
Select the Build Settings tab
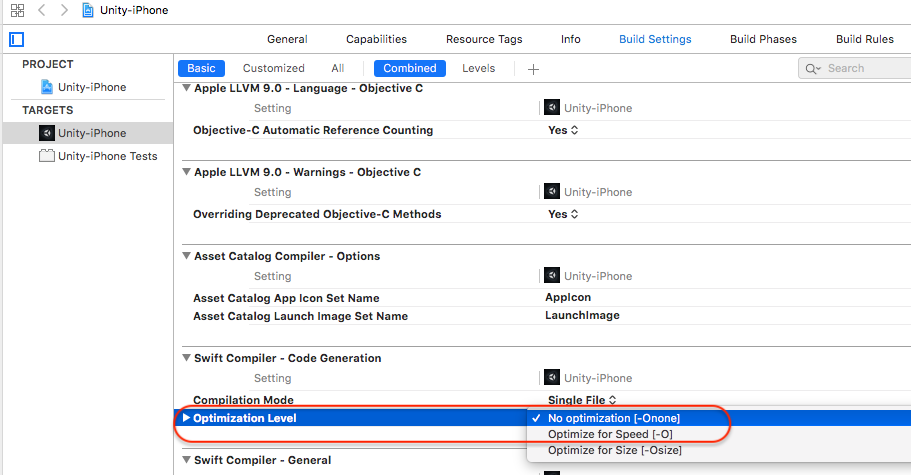pos(655,39)
